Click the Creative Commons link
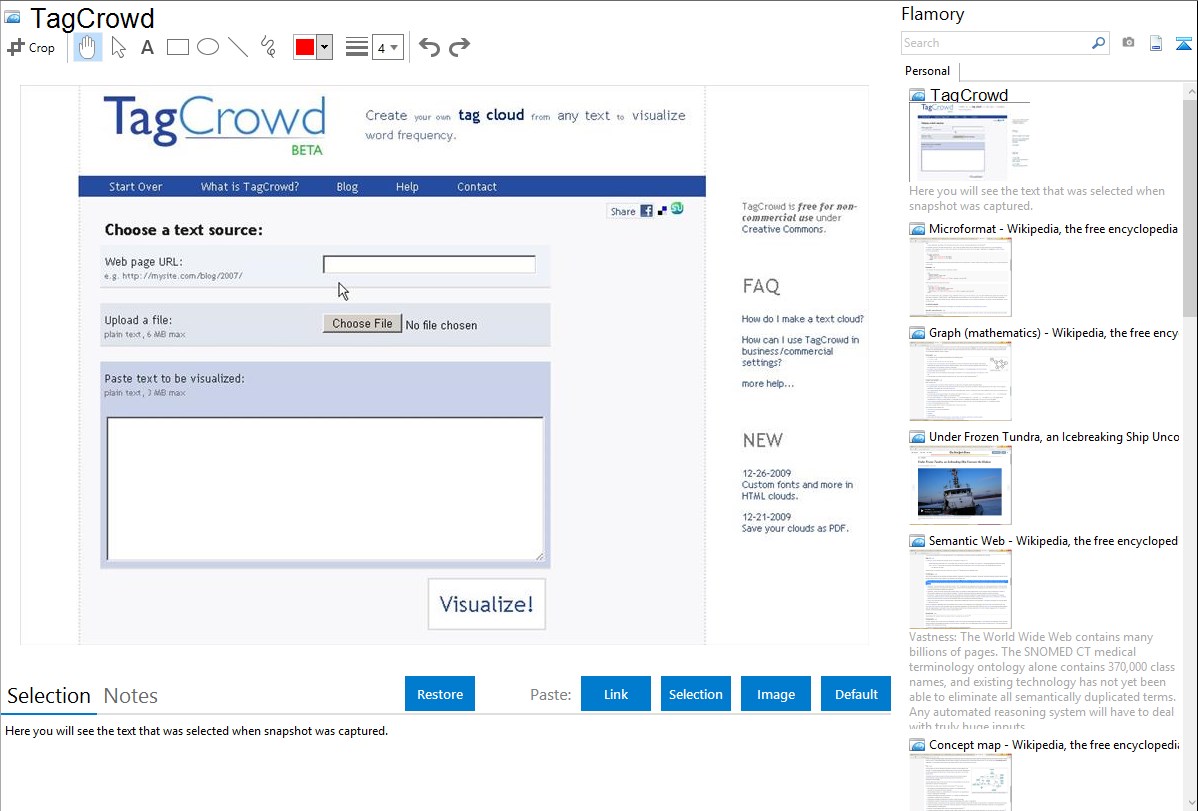 pos(783,229)
